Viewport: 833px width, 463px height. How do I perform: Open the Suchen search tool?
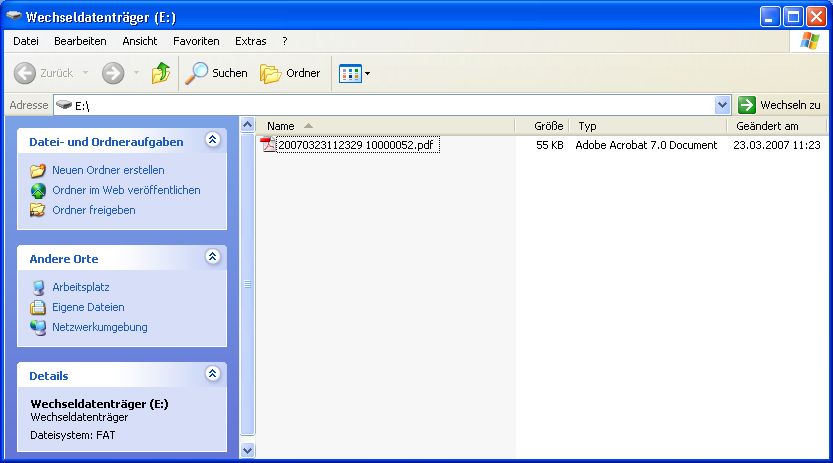pos(216,73)
